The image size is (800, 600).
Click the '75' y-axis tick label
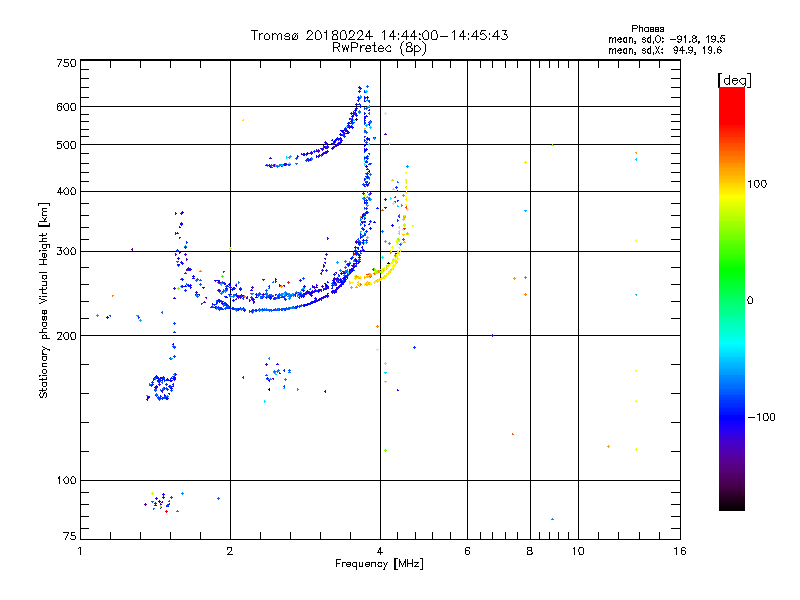tap(70, 536)
